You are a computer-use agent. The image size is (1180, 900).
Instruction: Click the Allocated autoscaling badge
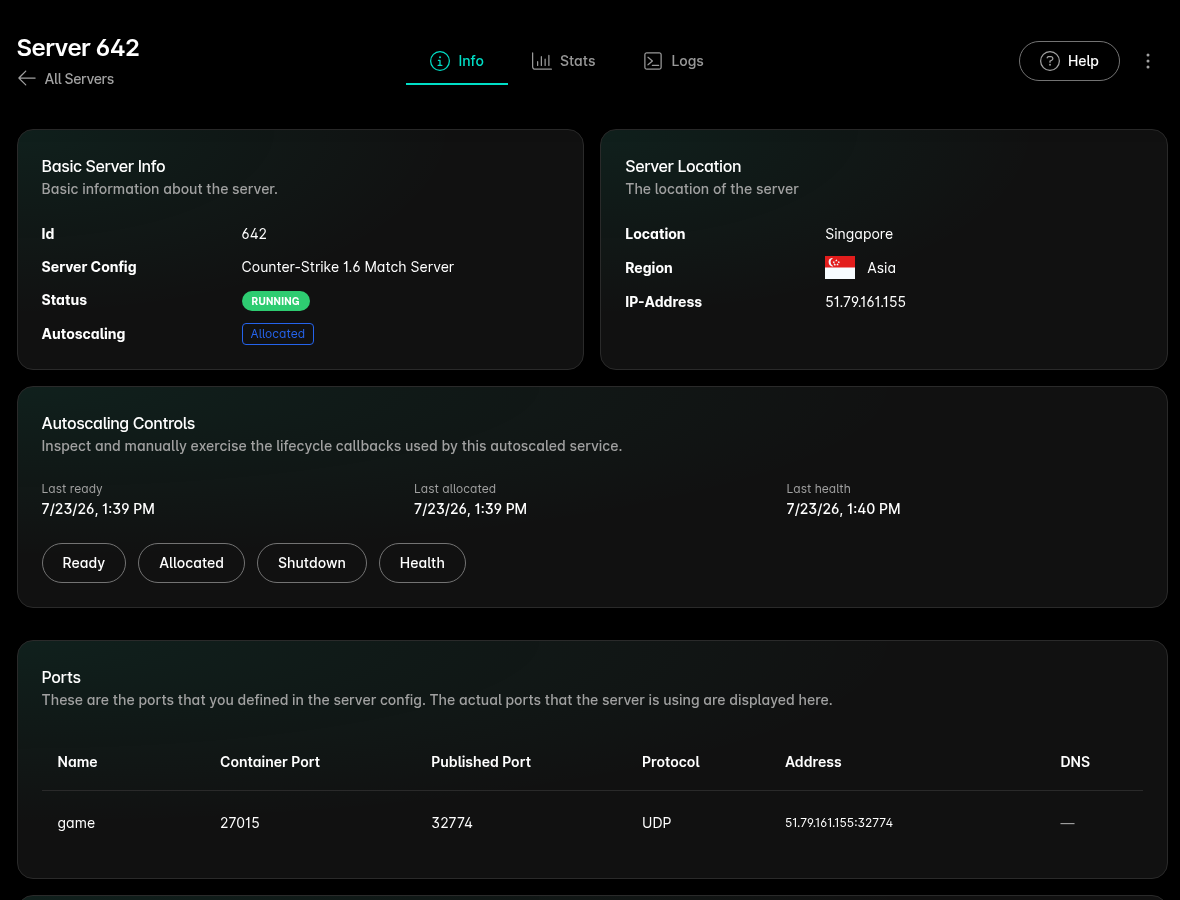point(278,334)
